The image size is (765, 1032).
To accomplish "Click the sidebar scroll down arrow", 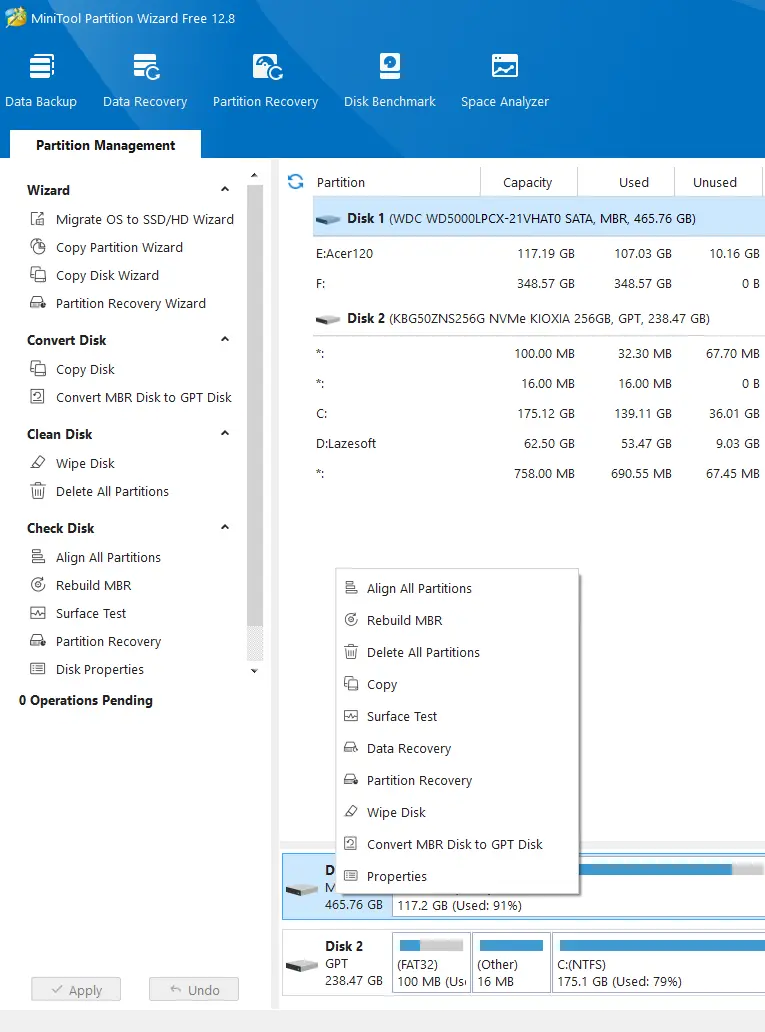I will [254, 671].
